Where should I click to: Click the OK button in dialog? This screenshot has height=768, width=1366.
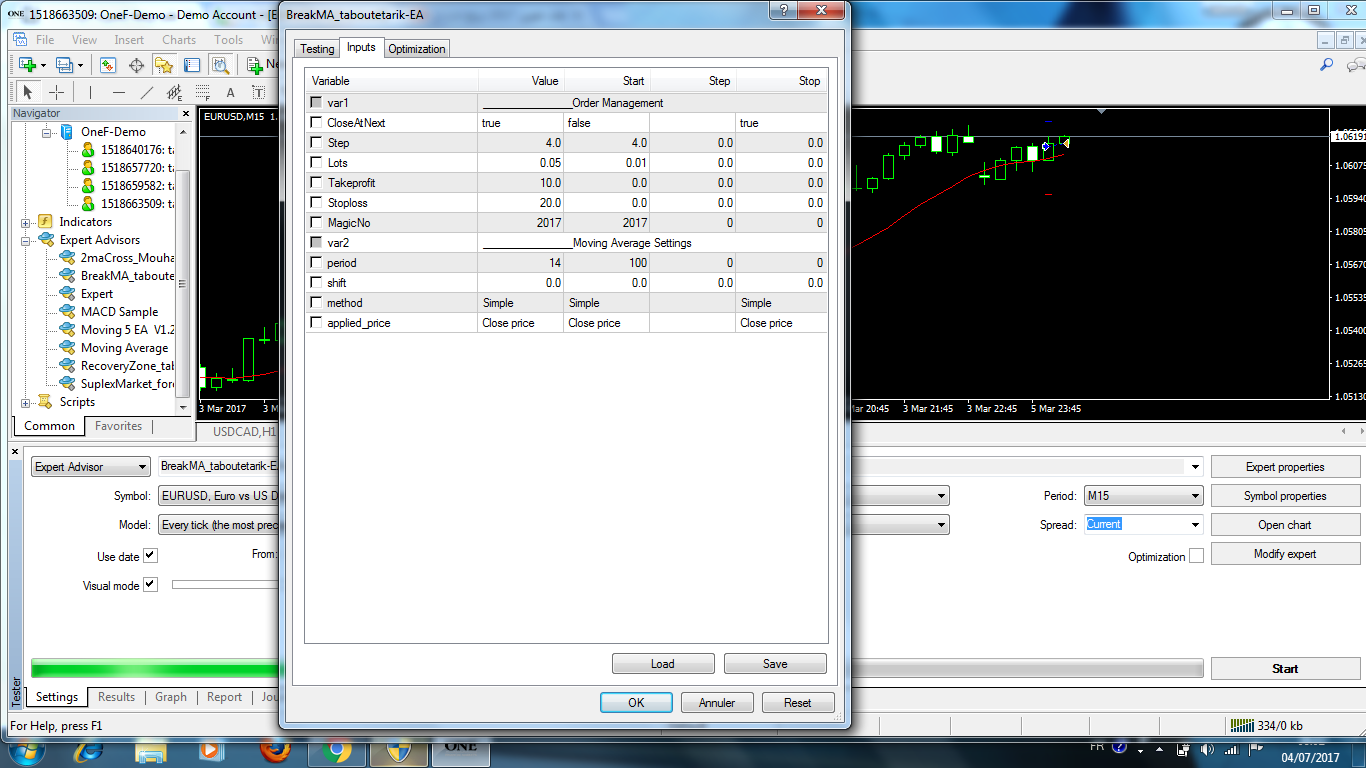(x=636, y=703)
